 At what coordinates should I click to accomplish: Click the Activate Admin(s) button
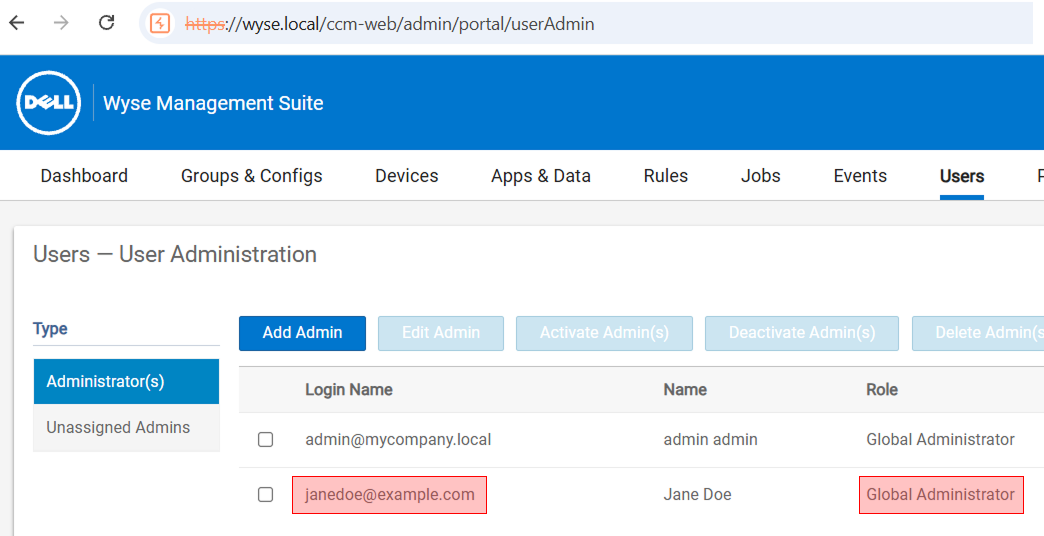(x=604, y=333)
